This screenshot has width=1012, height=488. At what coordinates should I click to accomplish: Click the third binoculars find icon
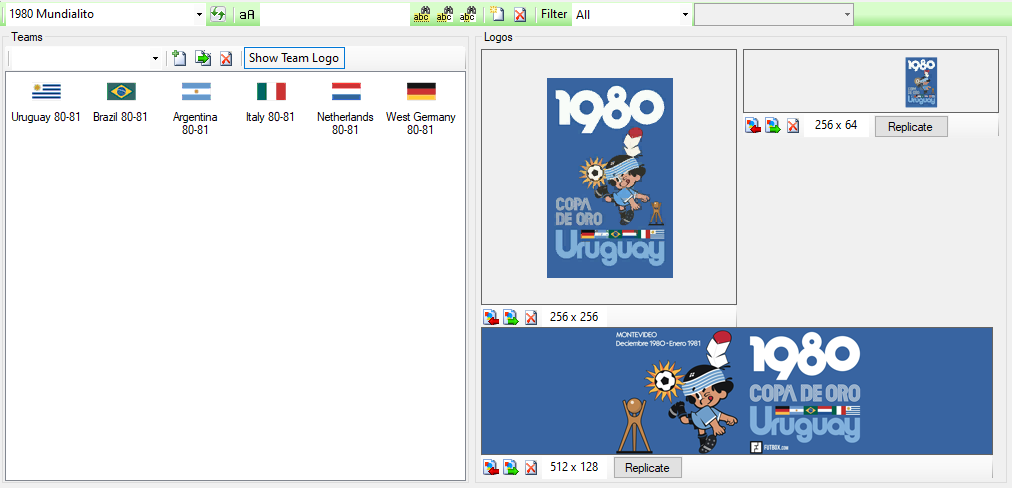[468, 14]
